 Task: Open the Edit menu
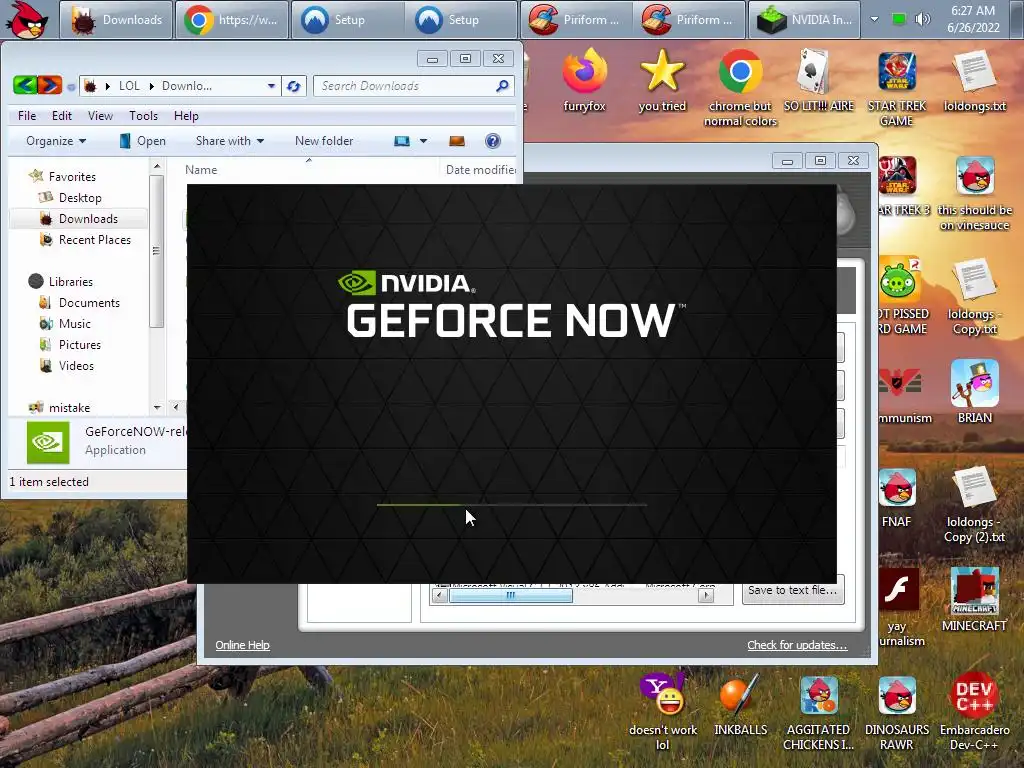(61, 116)
